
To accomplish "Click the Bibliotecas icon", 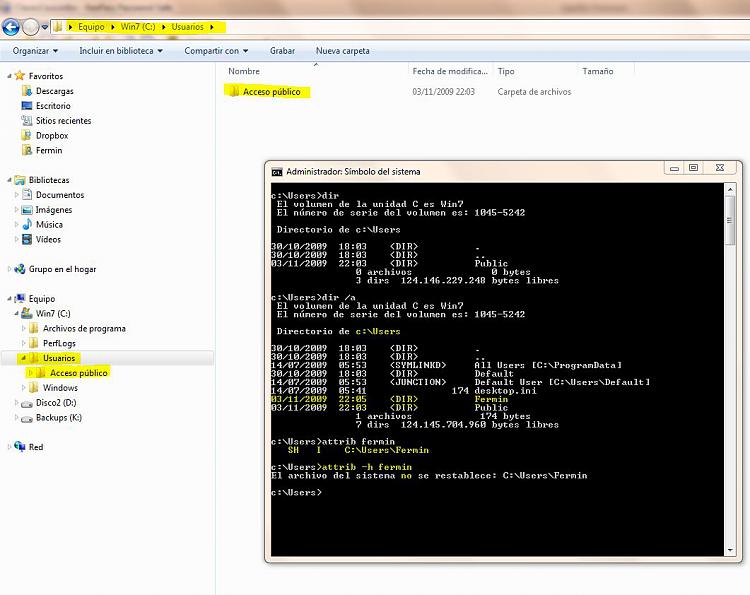I will 20,180.
